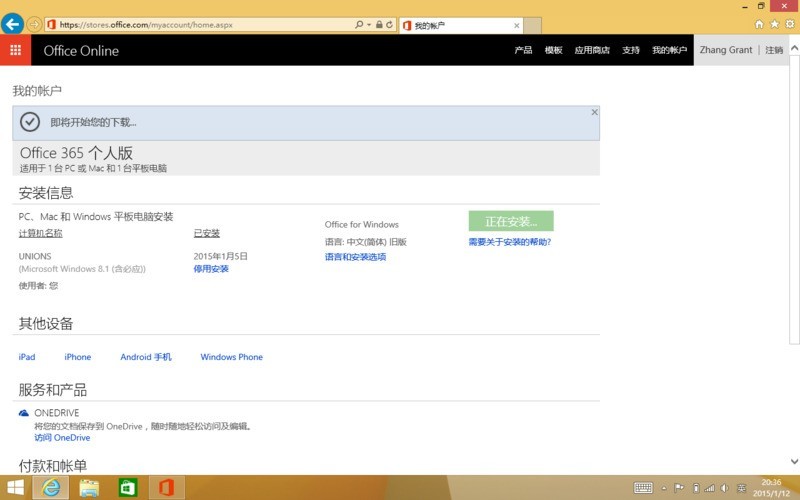Click the 正在安装 green button

click(511, 221)
